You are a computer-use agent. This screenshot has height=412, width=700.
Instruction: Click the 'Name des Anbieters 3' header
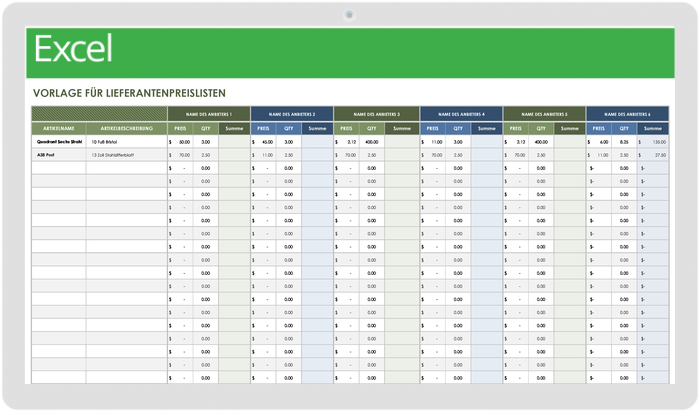[376, 114]
